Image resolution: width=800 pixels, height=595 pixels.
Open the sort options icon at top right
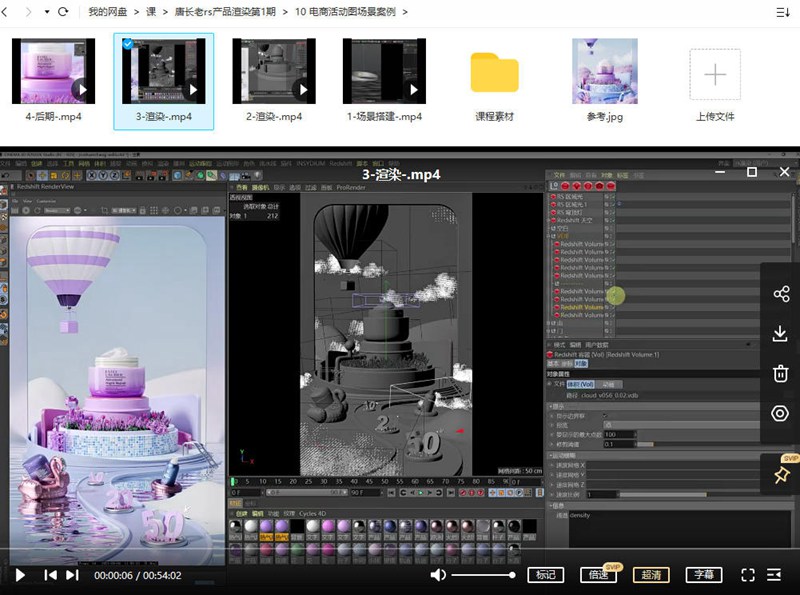[781, 12]
